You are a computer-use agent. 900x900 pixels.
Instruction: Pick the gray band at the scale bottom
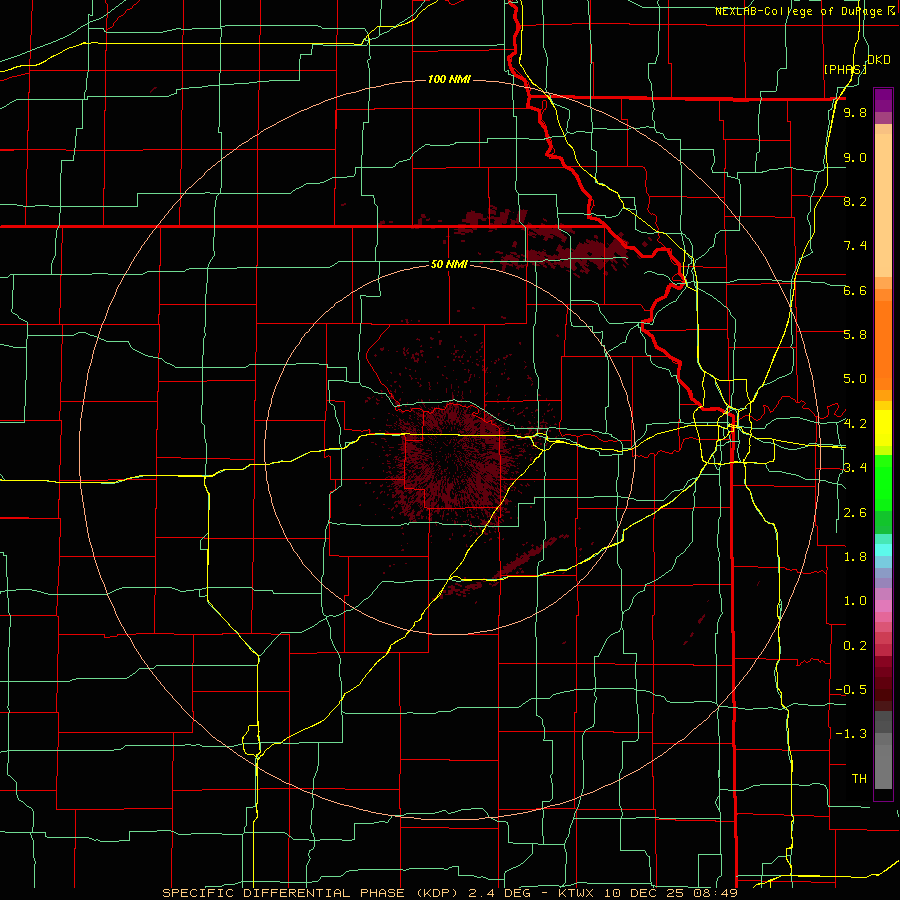tap(883, 766)
